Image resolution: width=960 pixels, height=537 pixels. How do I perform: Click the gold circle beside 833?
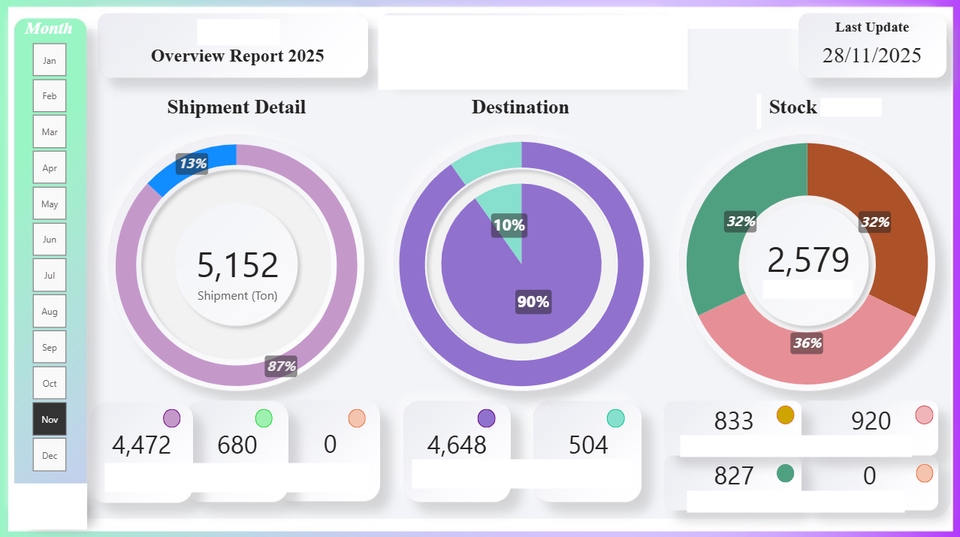tap(785, 415)
